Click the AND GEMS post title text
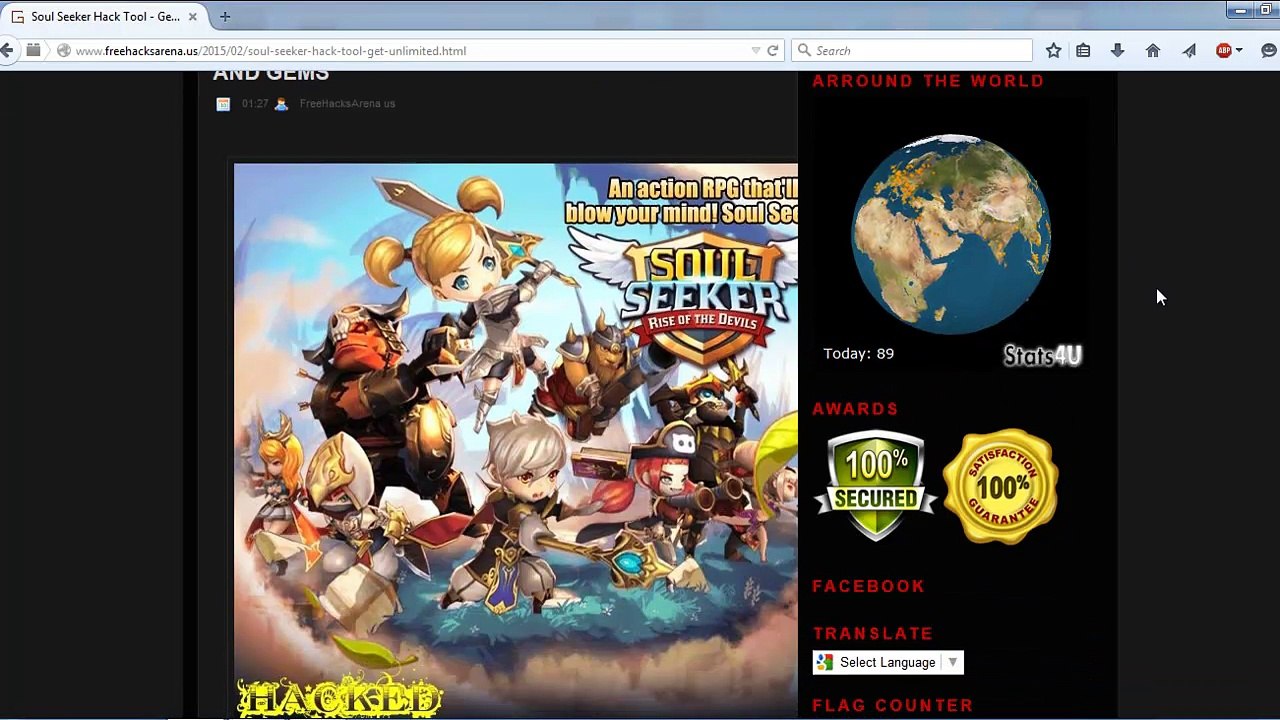This screenshot has height=720, width=1280. coord(271,74)
